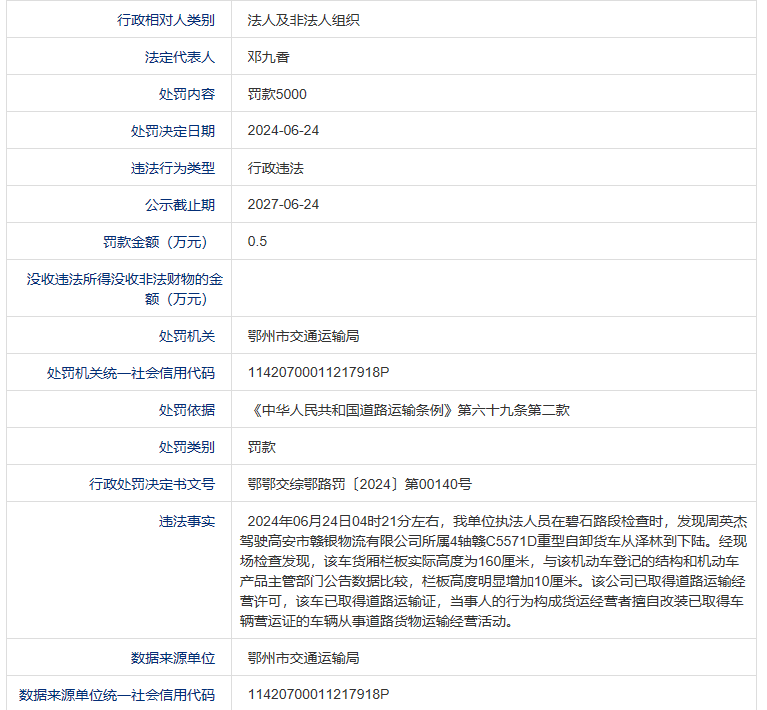This screenshot has width=767, height=710.
Task: Click the 违法行为类型 label
Action: [x=173, y=168]
